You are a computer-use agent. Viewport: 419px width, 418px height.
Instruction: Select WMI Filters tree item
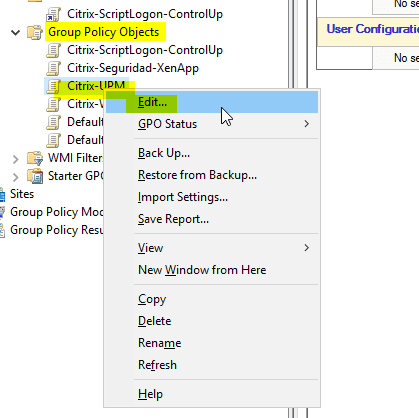click(x=76, y=158)
